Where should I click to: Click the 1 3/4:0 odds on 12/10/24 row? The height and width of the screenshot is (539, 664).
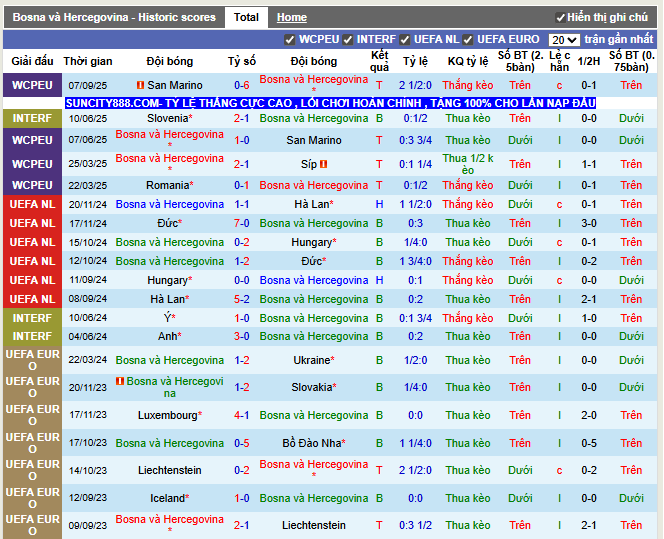tap(415, 261)
